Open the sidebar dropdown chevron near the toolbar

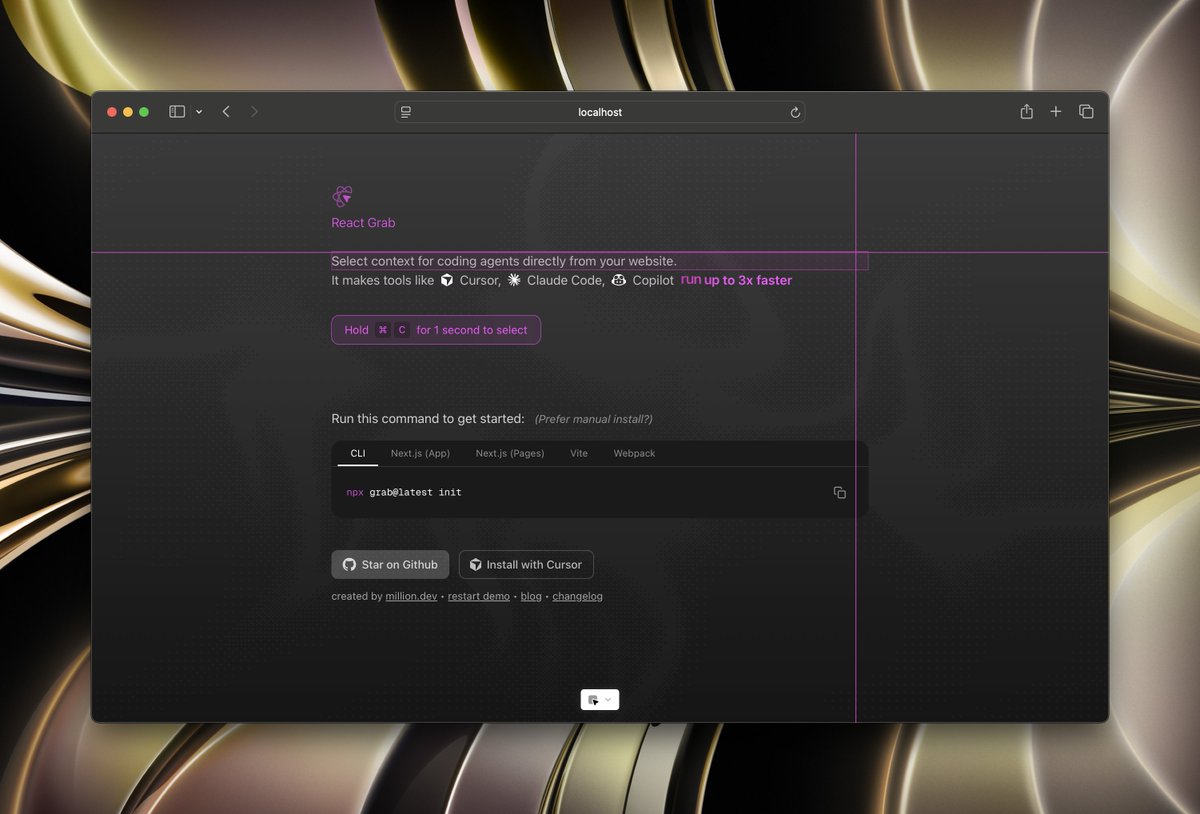(198, 112)
